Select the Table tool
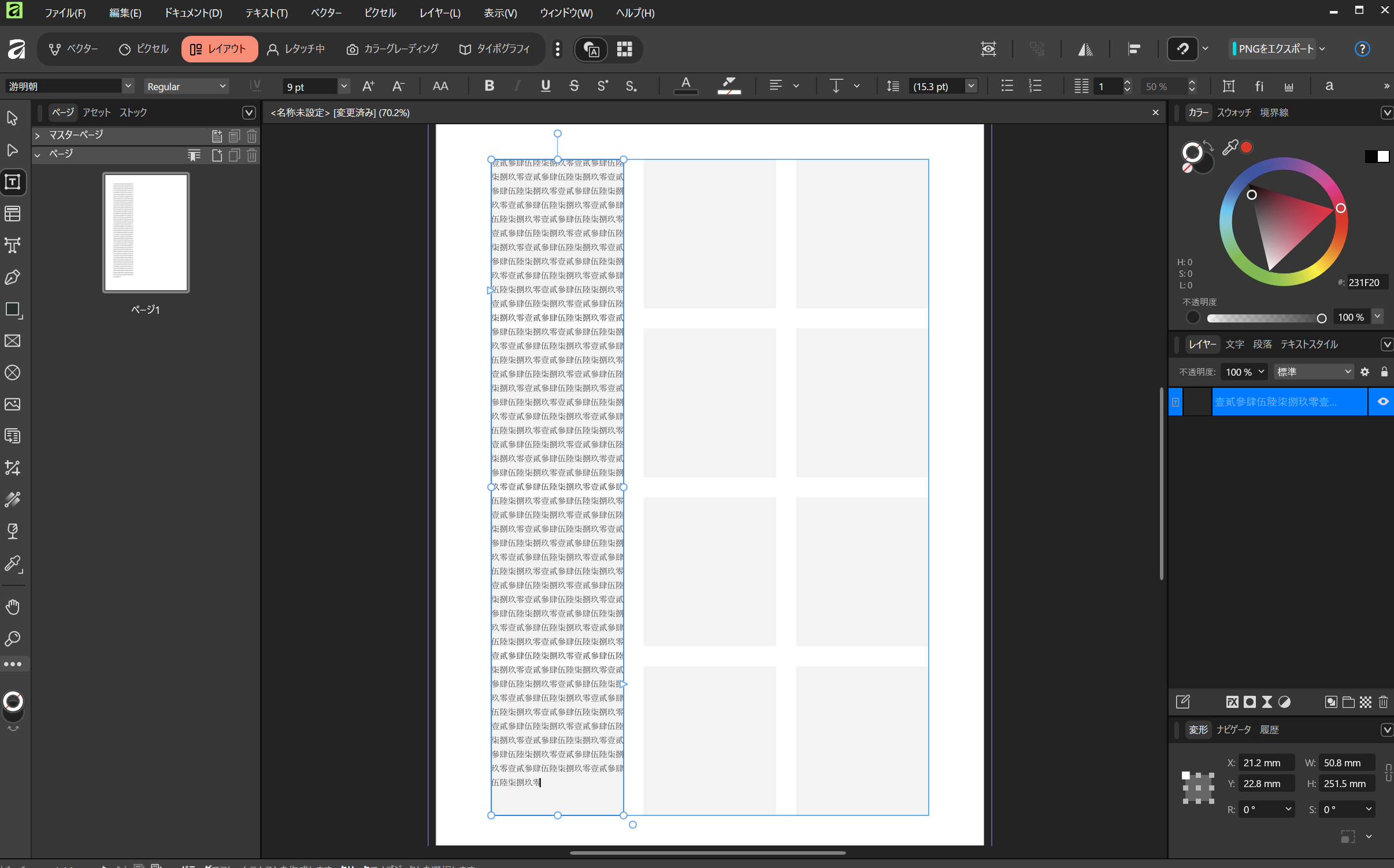 click(x=13, y=214)
